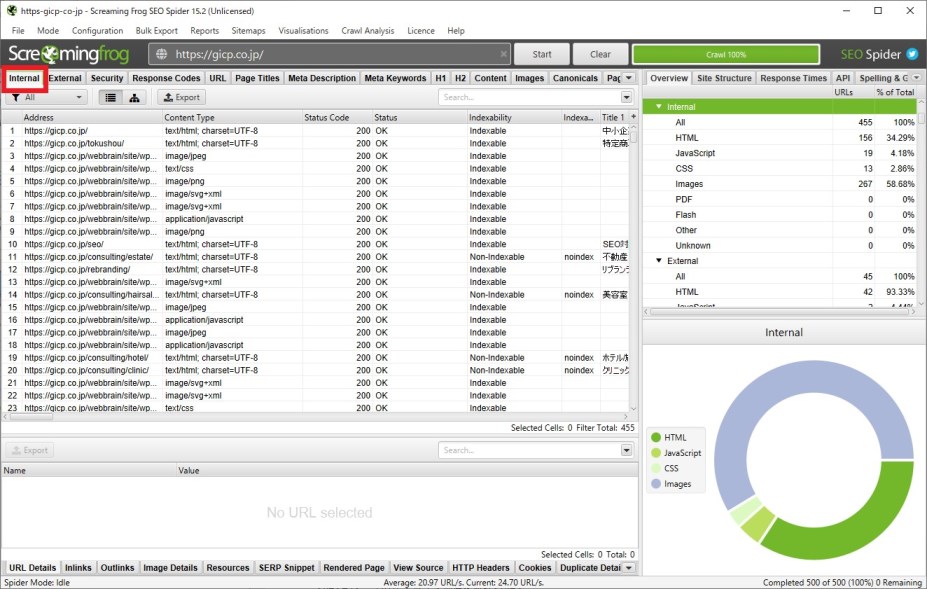The width and height of the screenshot is (927, 589).
Task: Sort by the Indexability column header
Action: tap(514, 118)
